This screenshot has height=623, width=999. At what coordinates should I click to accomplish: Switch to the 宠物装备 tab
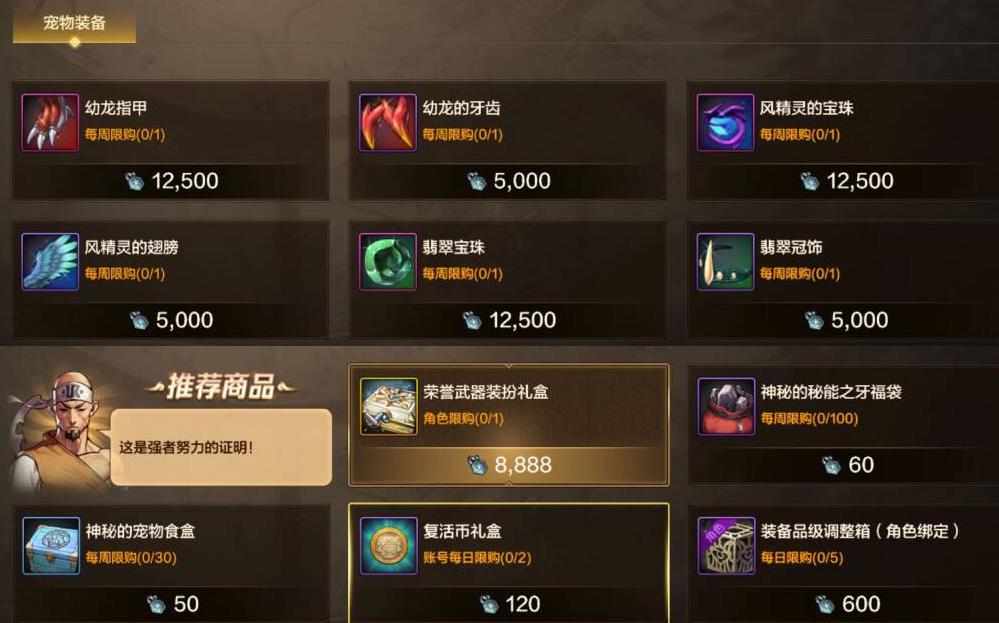pos(74,24)
